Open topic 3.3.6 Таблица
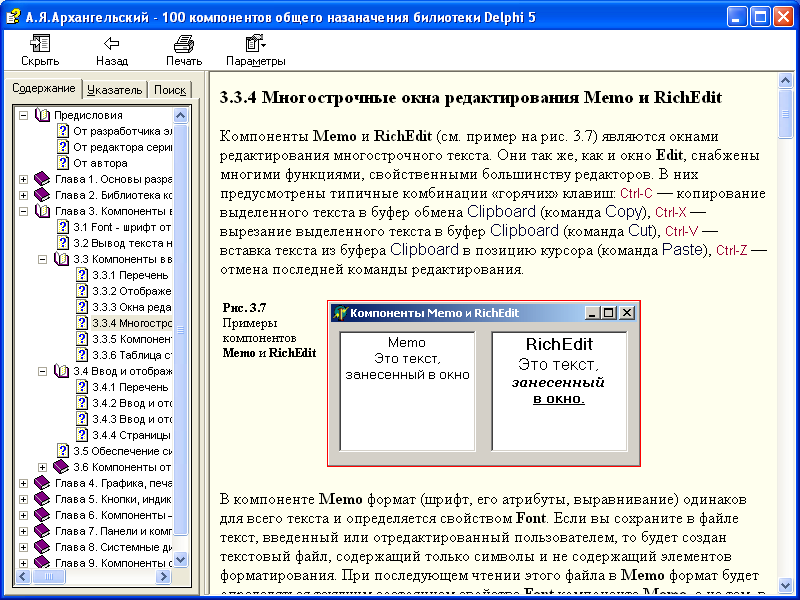The image size is (800, 600). [132, 355]
